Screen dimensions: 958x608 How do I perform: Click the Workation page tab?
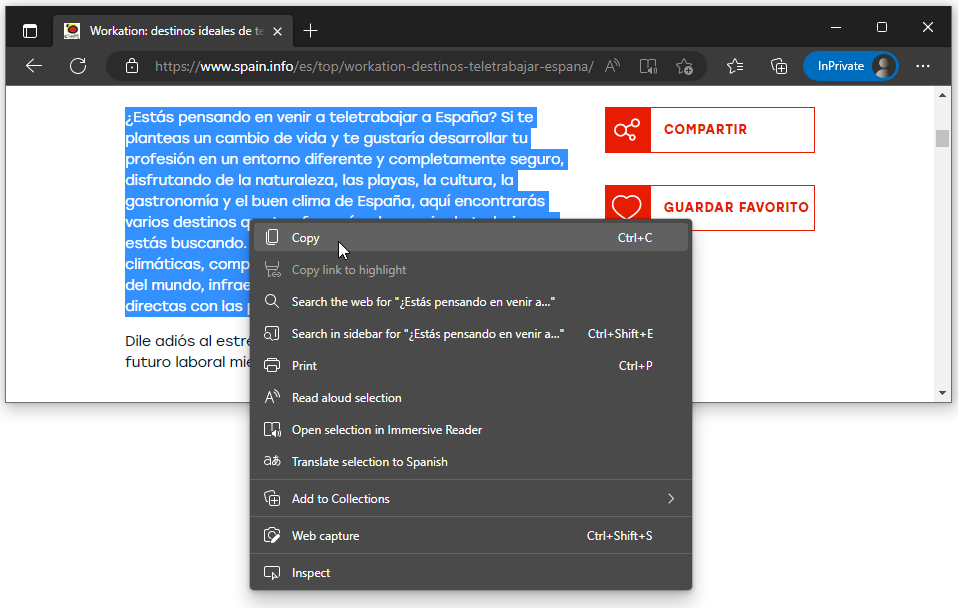click(170, 30)
